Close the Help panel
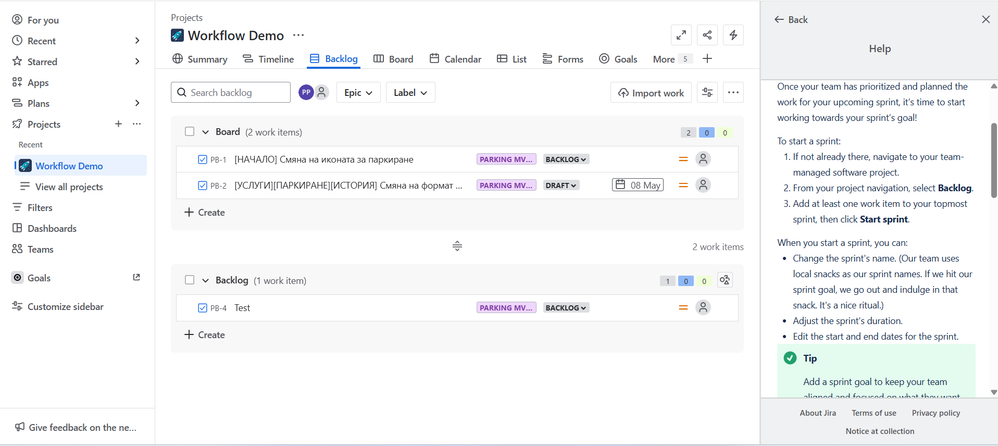Image resolution: width=998 pixels, height=446 pixels. (x=985, y=20)
